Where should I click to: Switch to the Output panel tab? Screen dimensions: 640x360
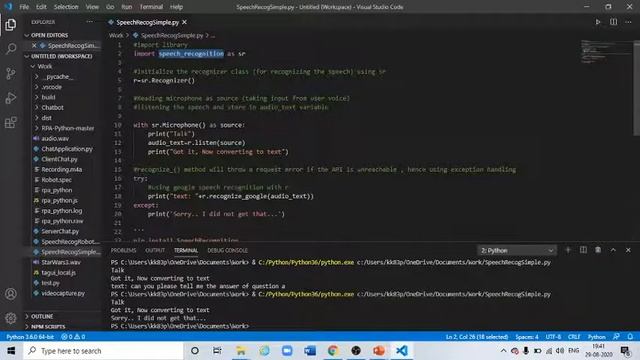pos(155,250)
